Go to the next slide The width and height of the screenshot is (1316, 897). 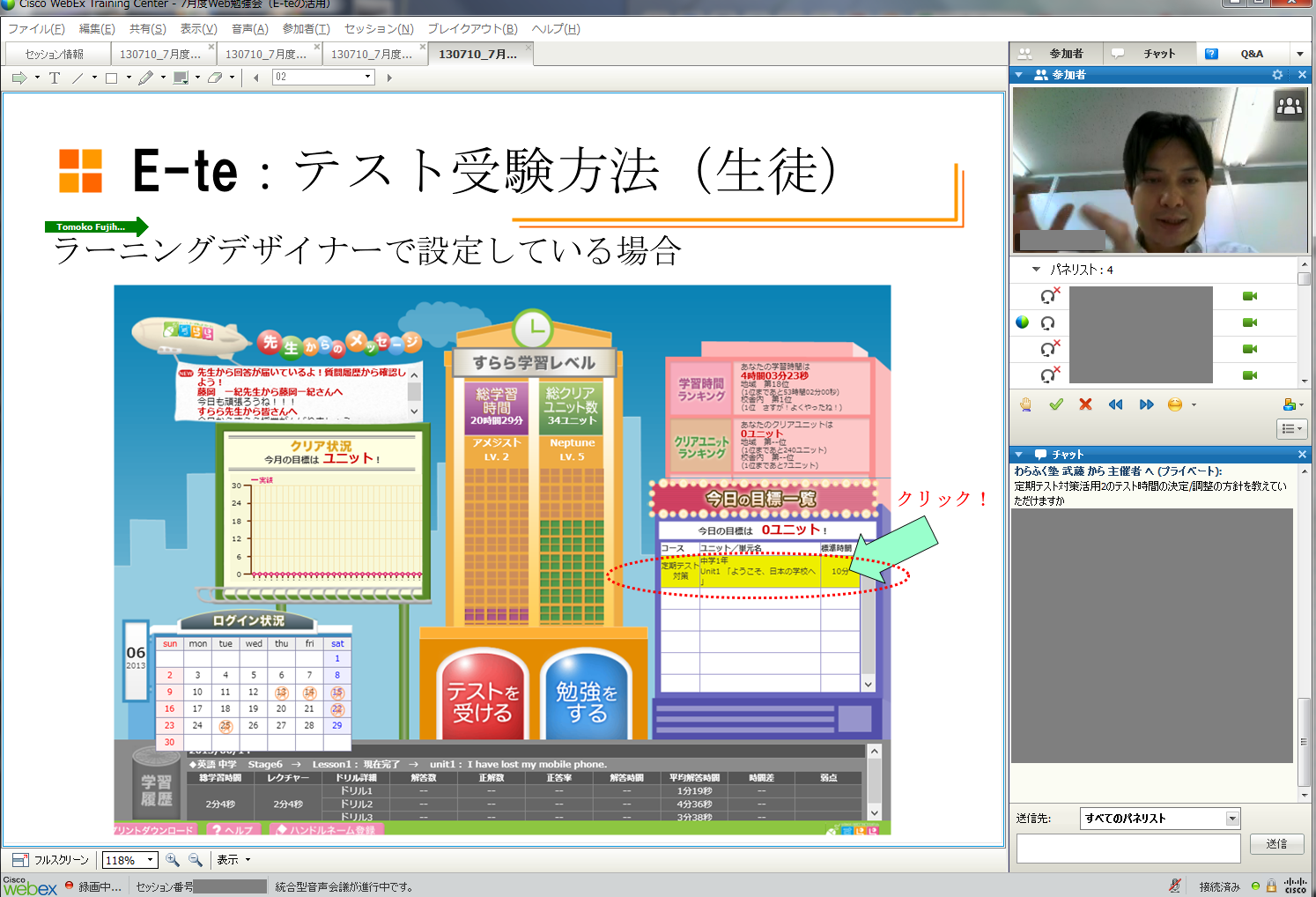(389, 78)
